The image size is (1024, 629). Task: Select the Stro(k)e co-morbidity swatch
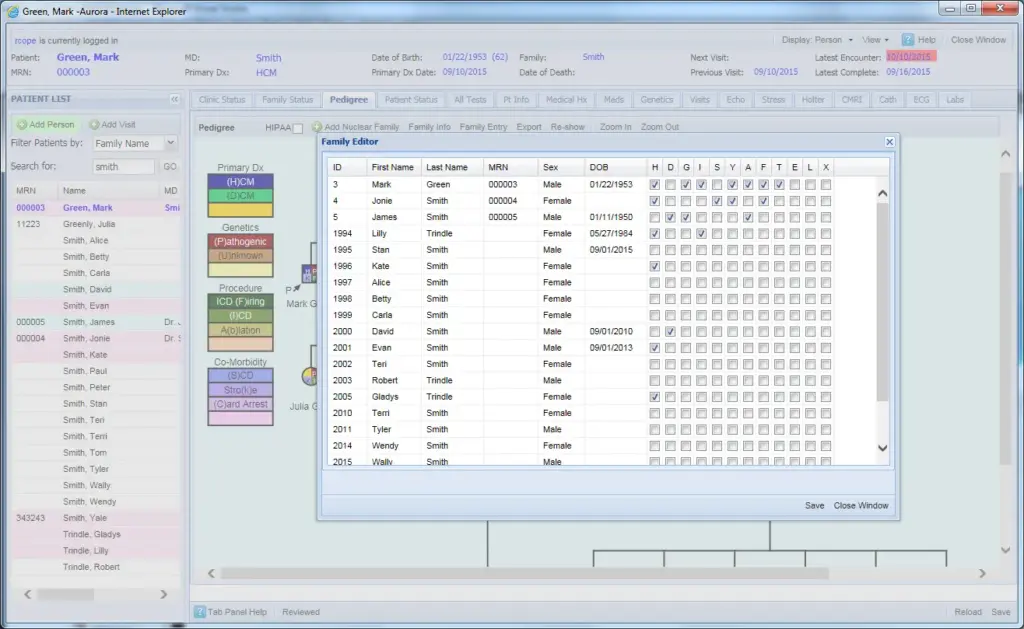point(240,390)
